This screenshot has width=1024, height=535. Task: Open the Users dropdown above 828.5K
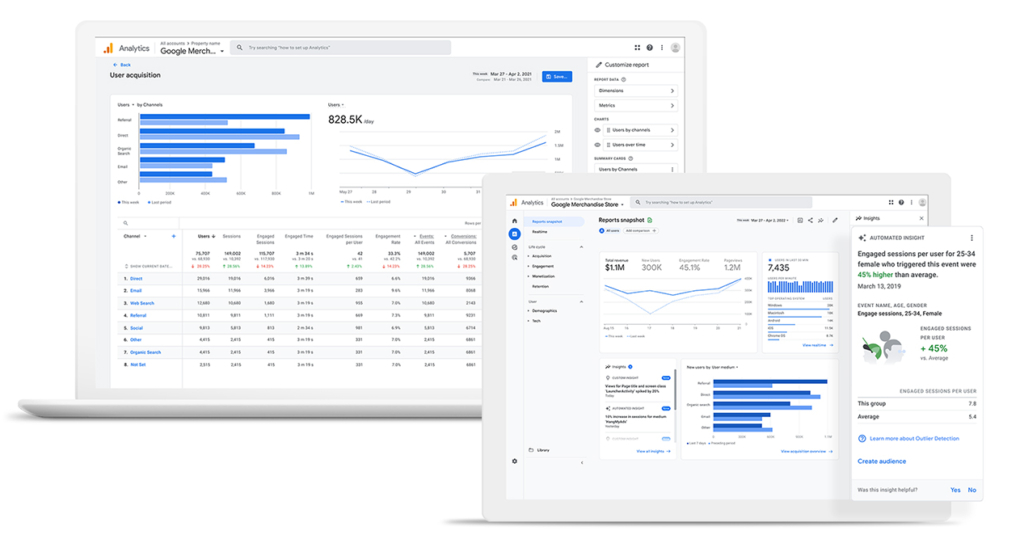pos(336,105)
